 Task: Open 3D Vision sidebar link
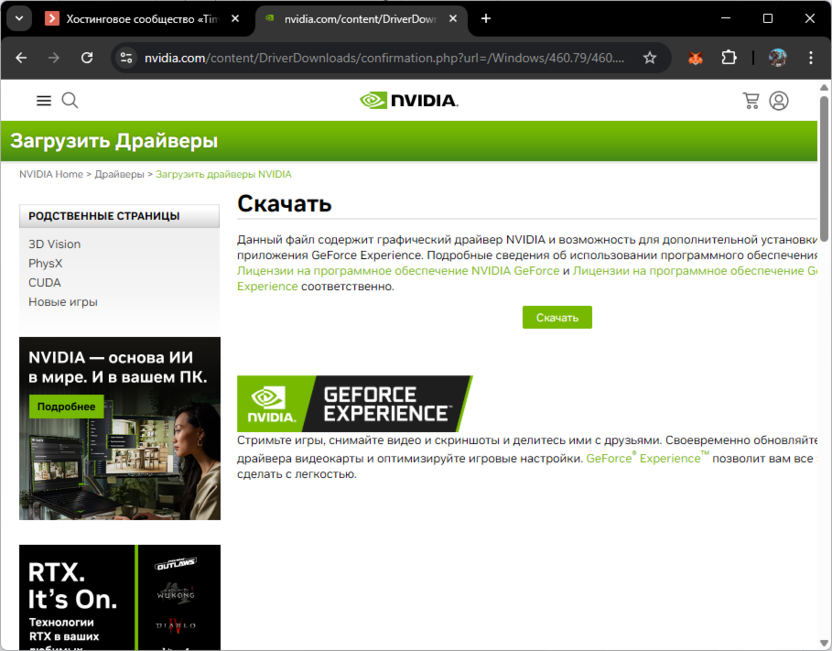55,244
